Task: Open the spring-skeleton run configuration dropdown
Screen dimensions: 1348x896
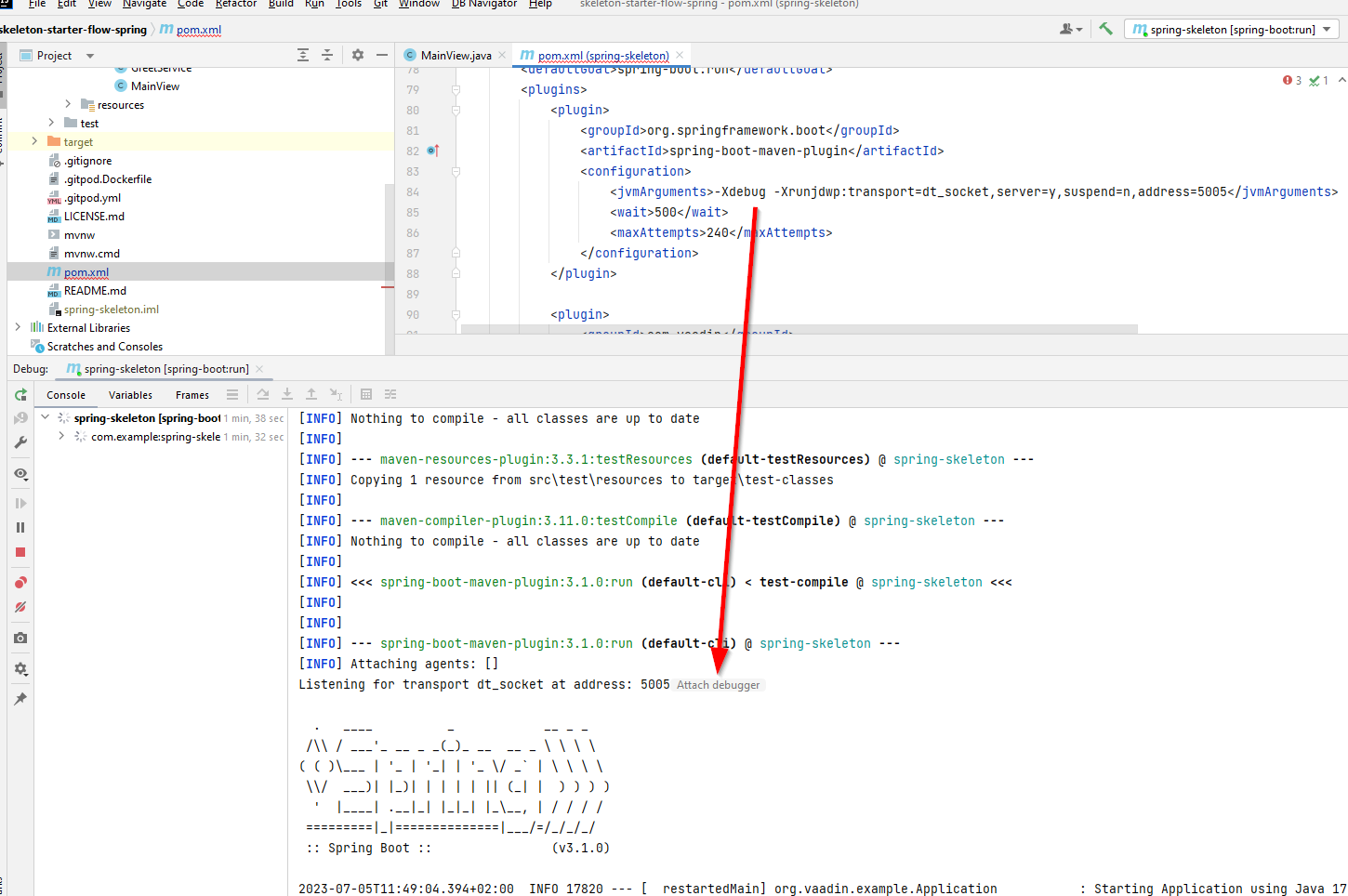Action: tap(1233, 30)
